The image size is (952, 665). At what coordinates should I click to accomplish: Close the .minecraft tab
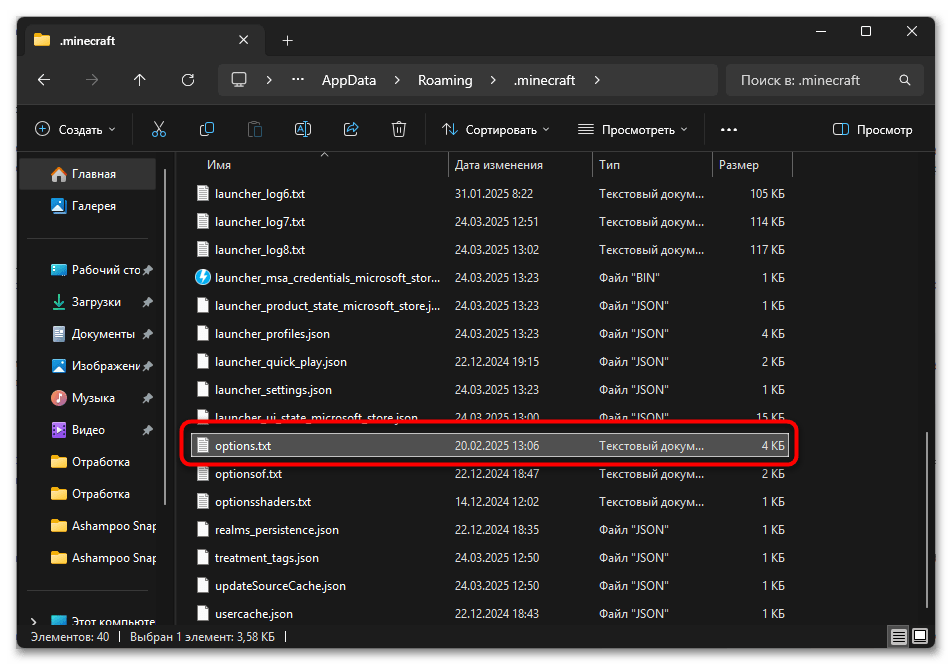pos(243,40)
